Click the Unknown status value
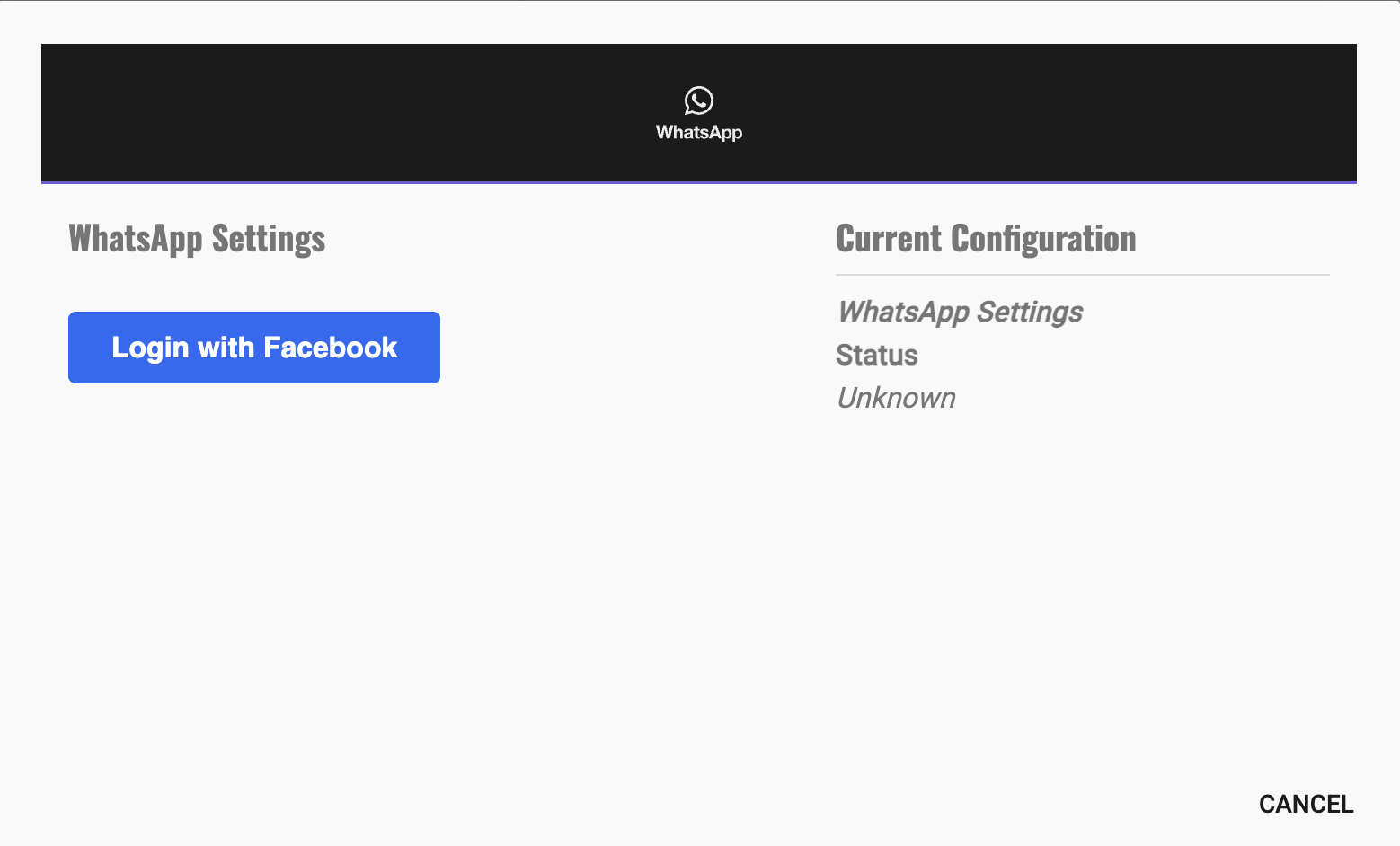The width and height of the screenshot is (1400, 846). [x=896, y=398]
